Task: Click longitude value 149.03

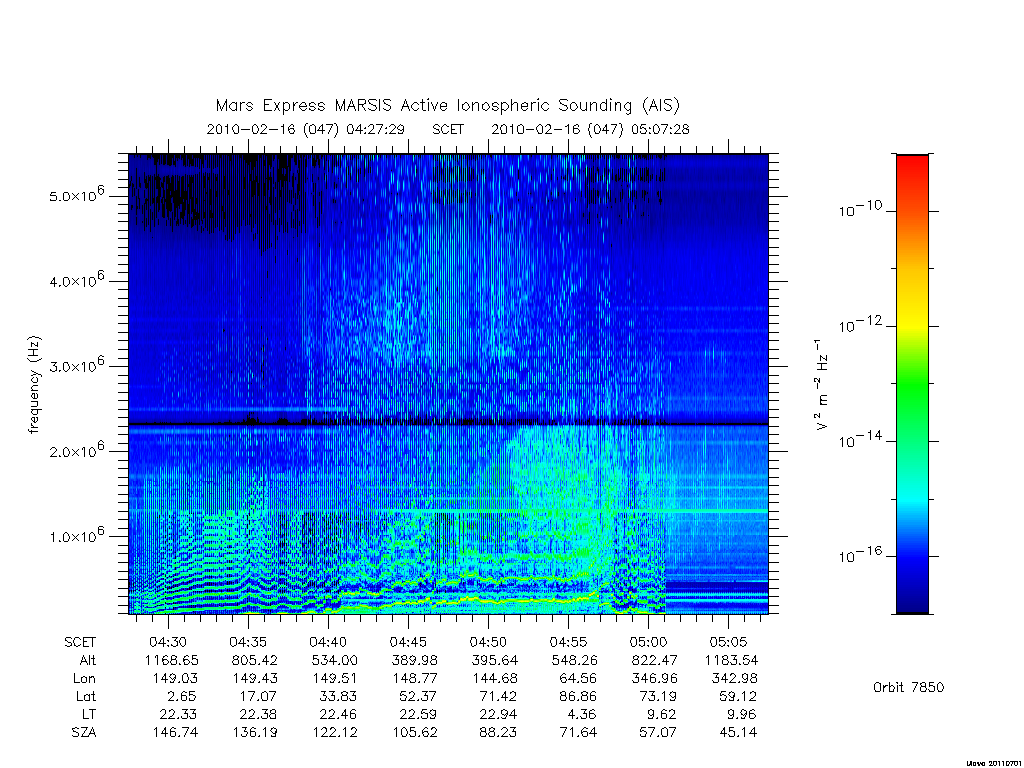Action: pyautogui.click(x=174, y=679)
